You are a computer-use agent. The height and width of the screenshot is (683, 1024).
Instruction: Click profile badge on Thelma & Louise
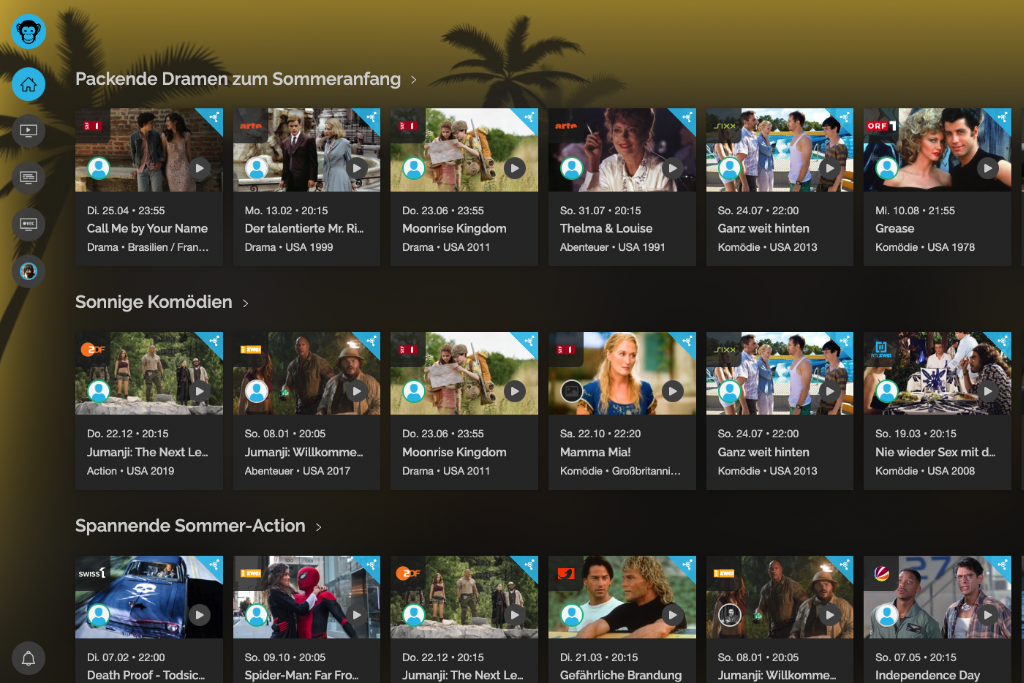pyautogui.click(x=571, y=168)
